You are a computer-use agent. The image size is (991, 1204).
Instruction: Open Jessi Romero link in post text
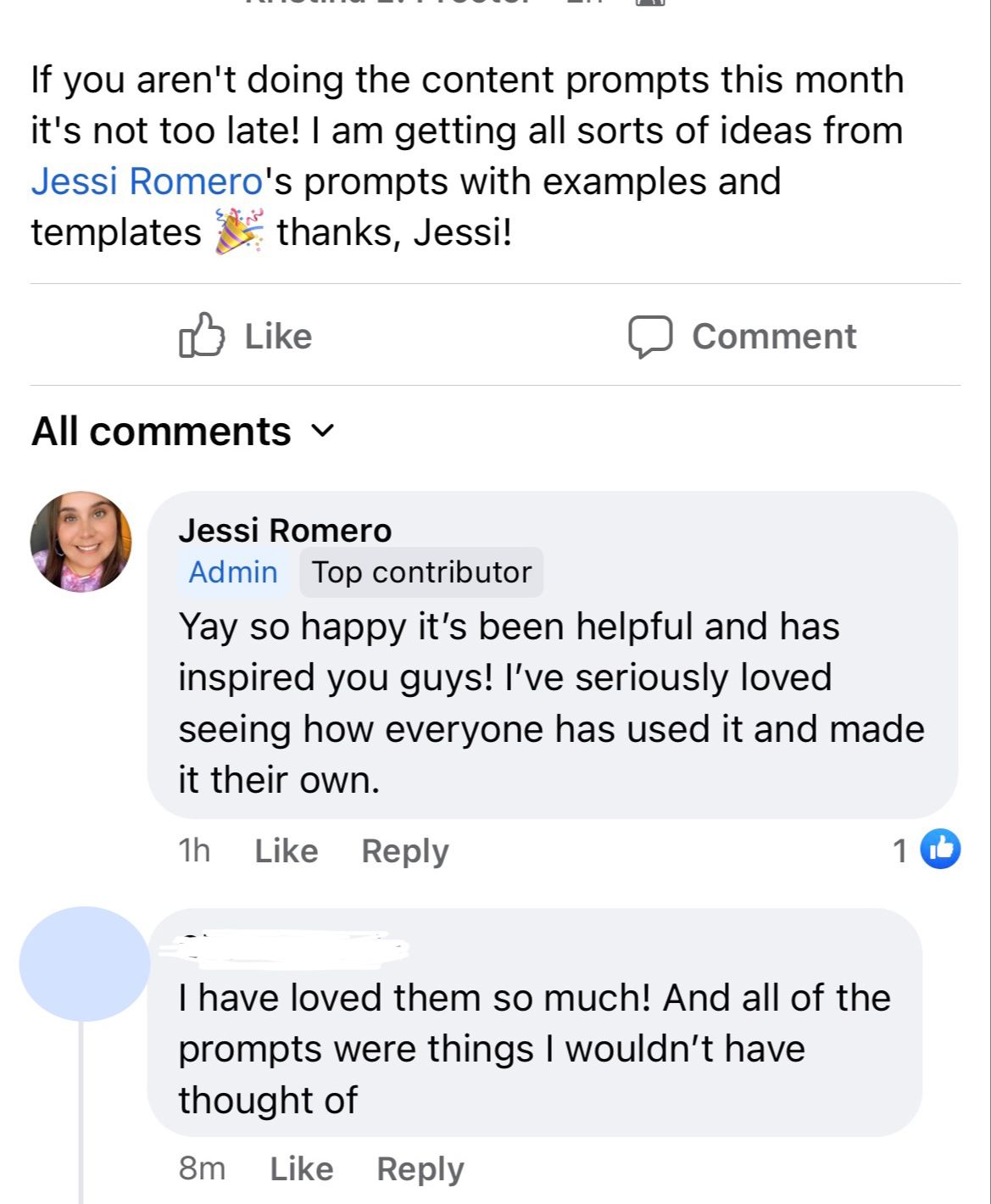147,181
